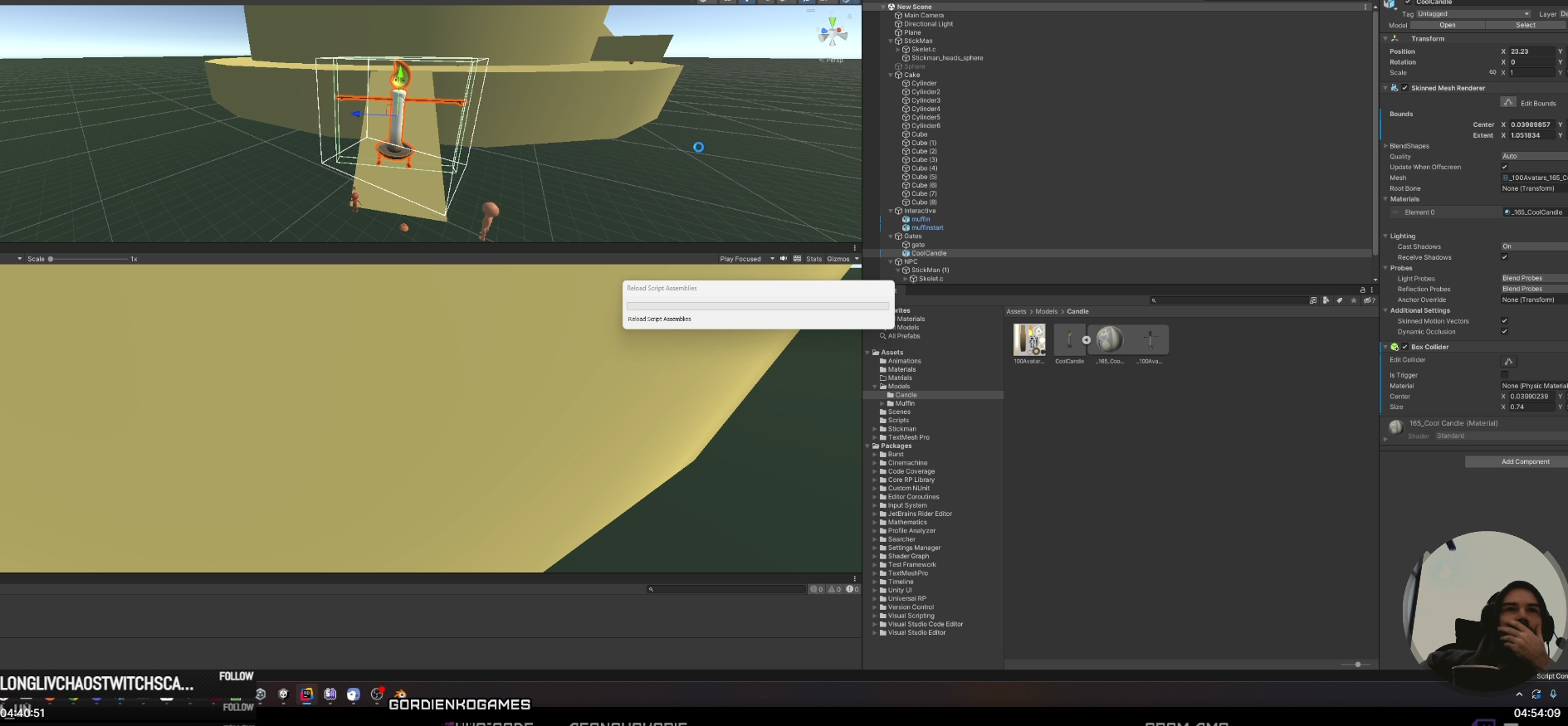The height and width of the screenshot is (726, 1568).
Task: Click the Project search input field
Action: click(1229, 300)
